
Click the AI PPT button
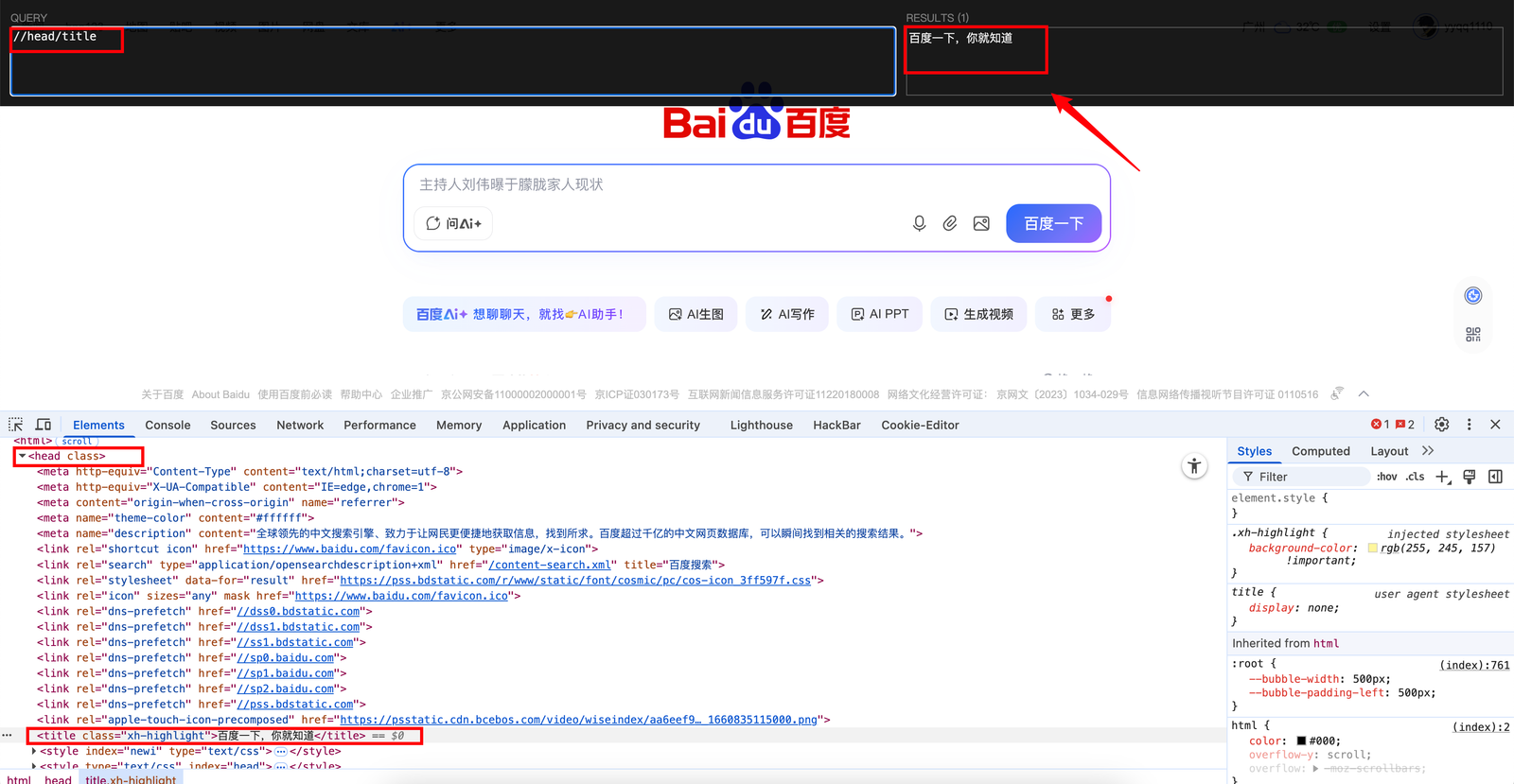pyautogui.click(x=880, y=314)
